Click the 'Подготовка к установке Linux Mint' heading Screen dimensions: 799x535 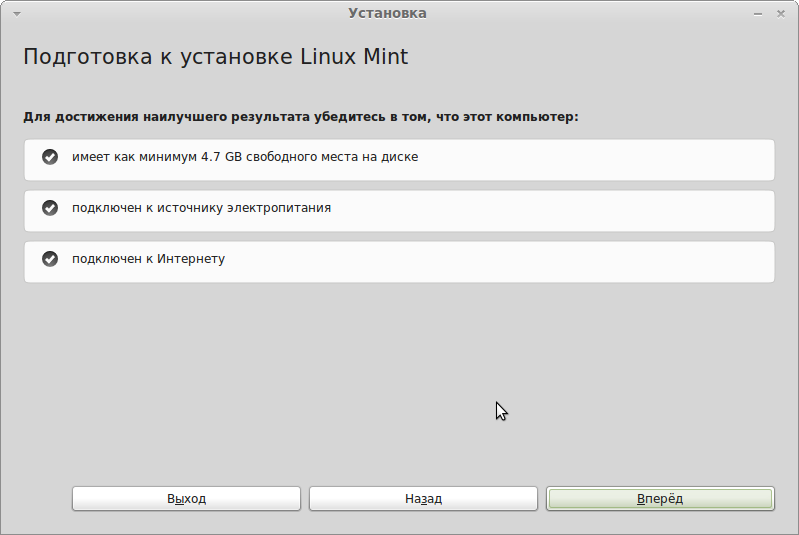(216, 57)
